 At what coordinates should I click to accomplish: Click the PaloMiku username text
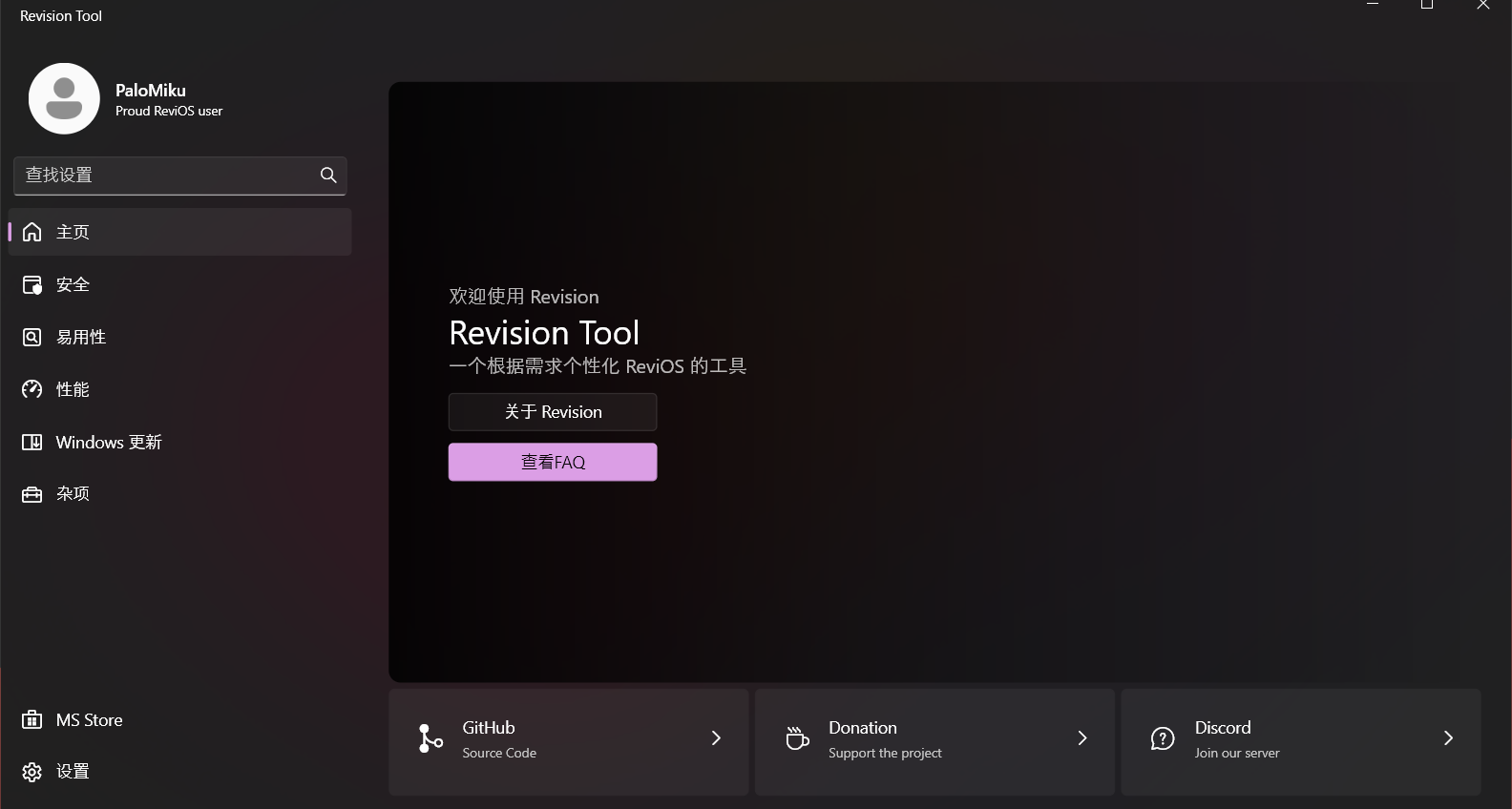click(x=151, y=91)
